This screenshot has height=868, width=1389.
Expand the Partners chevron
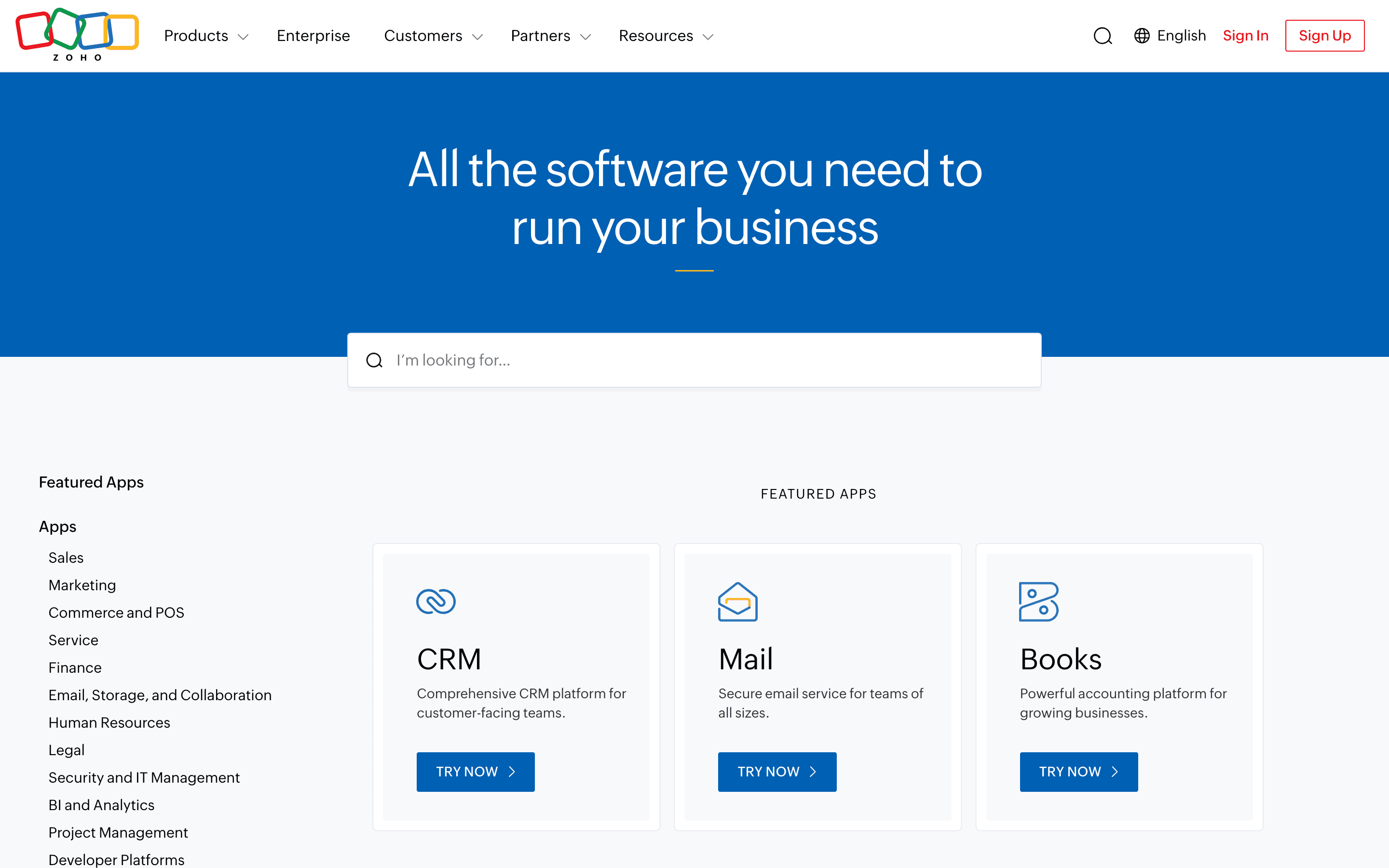point(586,37)
